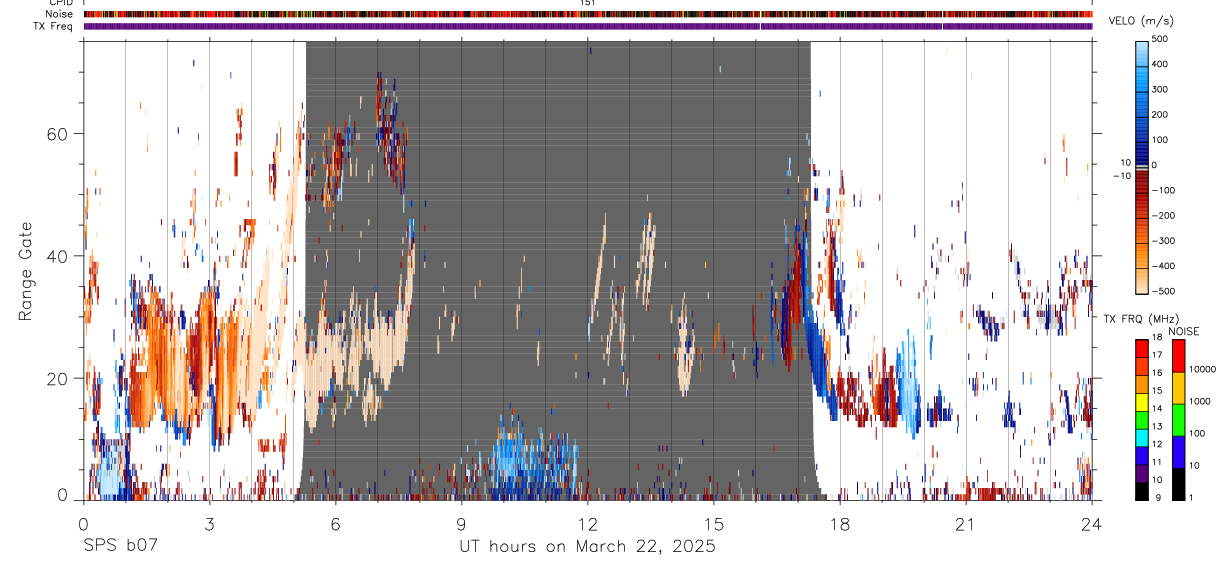Click the multicolored Noise strip above plot

(x=588, y=14)
